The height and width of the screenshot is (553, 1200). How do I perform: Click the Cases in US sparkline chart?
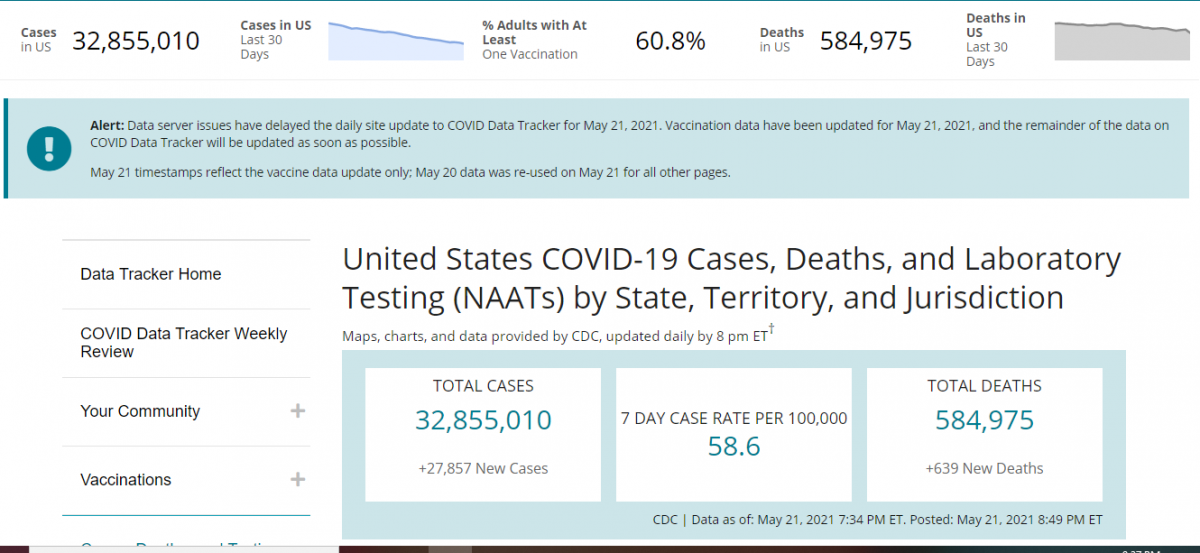tap(396, 40)
